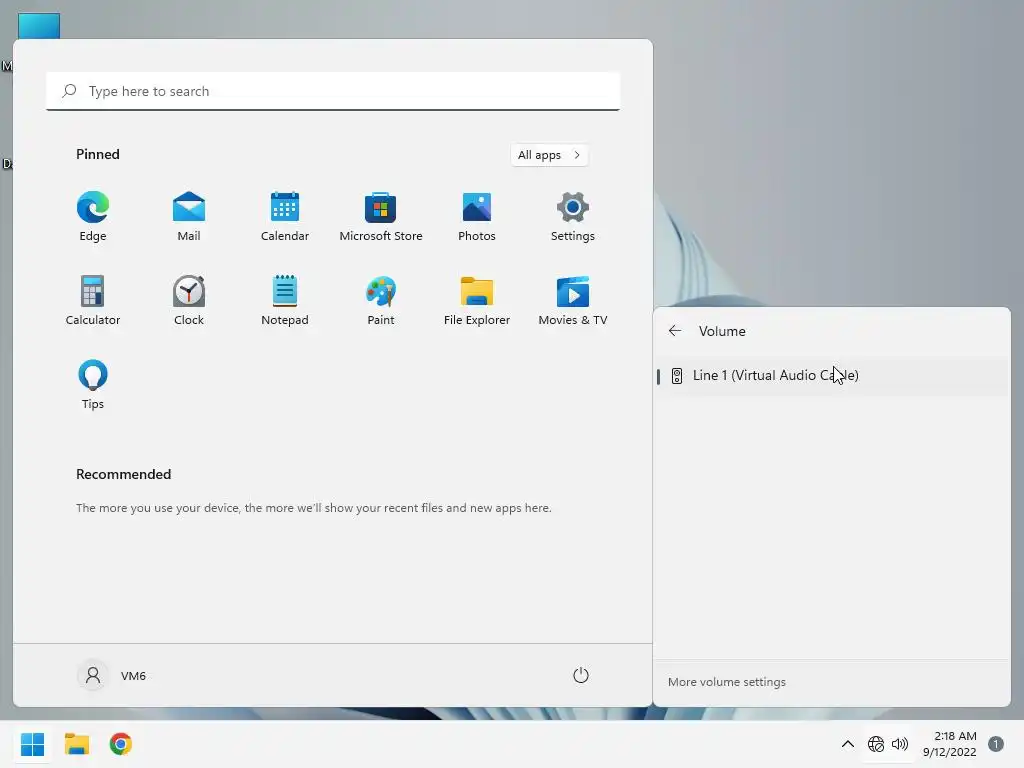Open File Explorer from the taskbar
Image resolution: width=1024 pixels, height=768 pixels.
coord(76,744)
